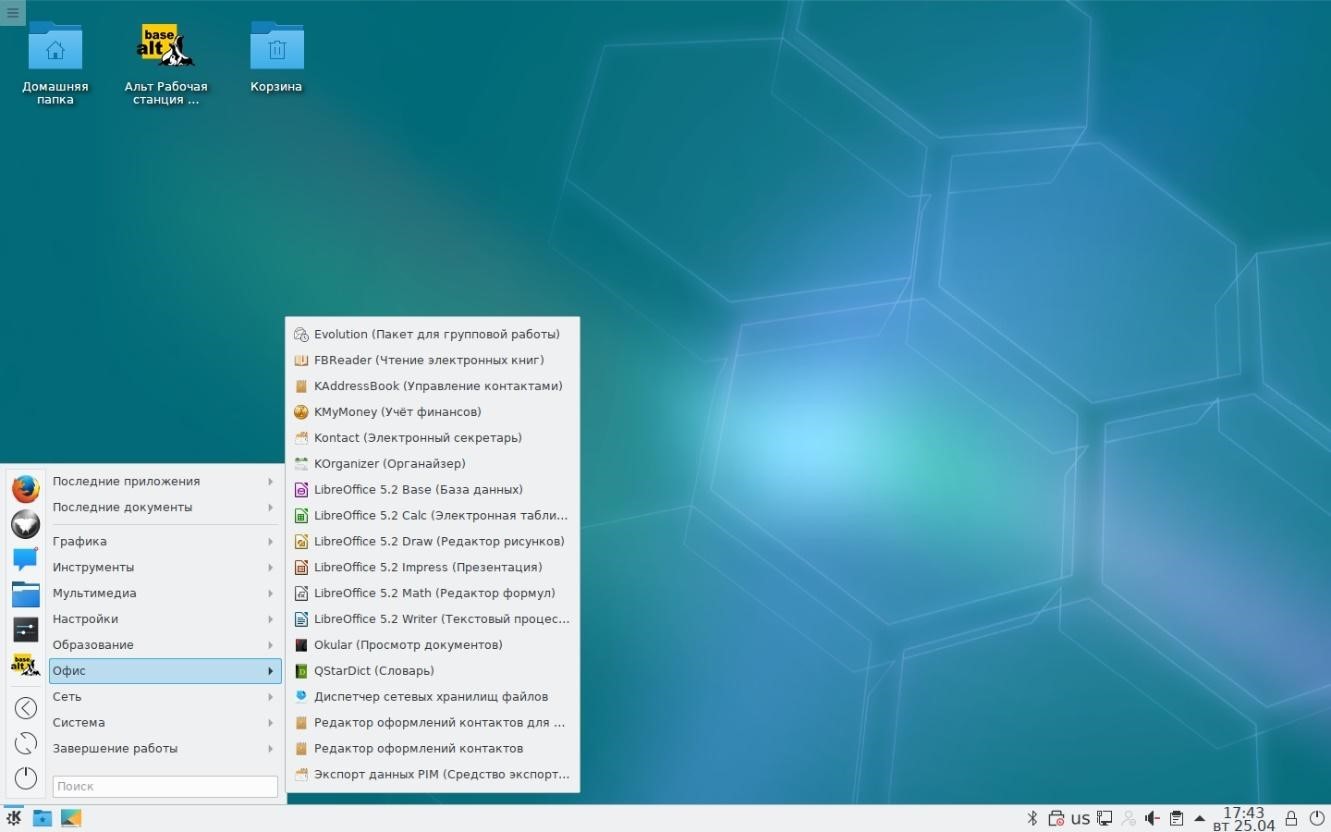Open the network connection tray icon
The width and height of the screenshot is (1331, 832).
pos(1104,818)
